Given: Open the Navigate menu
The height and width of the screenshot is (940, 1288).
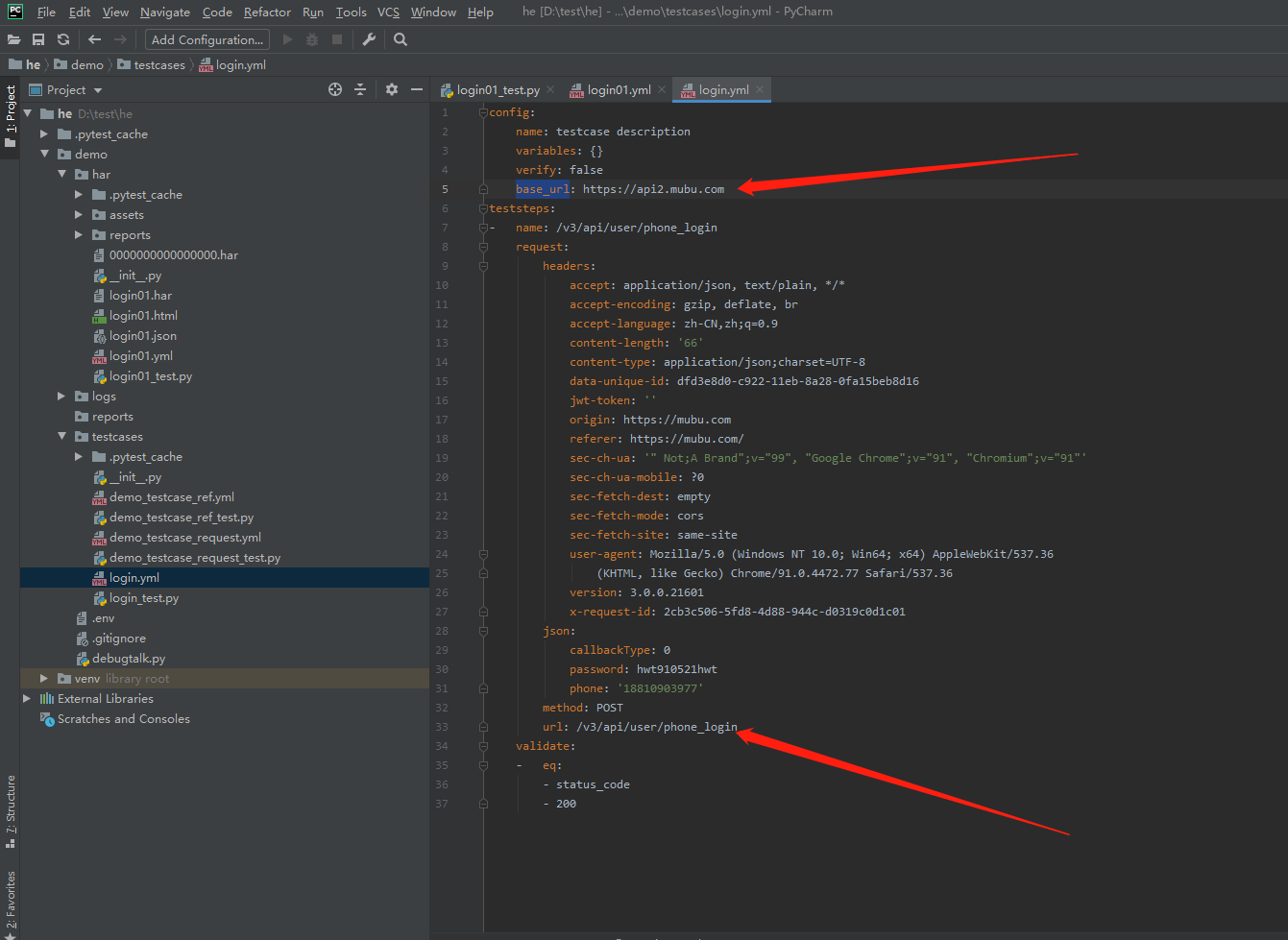Looking at the screenshot, I should 165,12.
